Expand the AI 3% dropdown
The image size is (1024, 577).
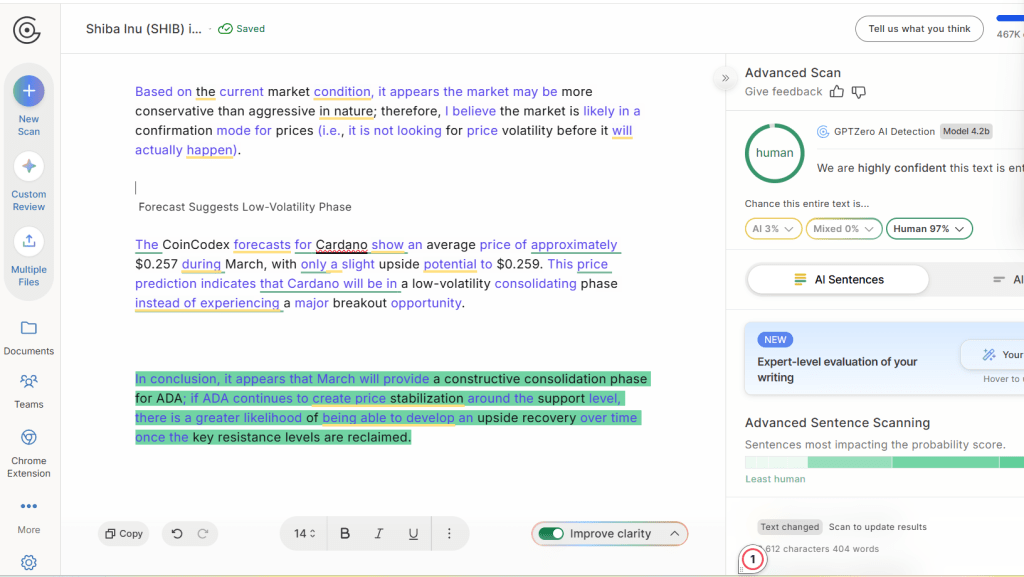point(773,229)
